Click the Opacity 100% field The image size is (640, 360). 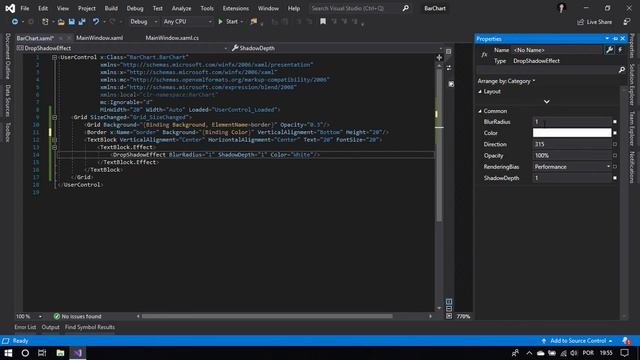572,156
